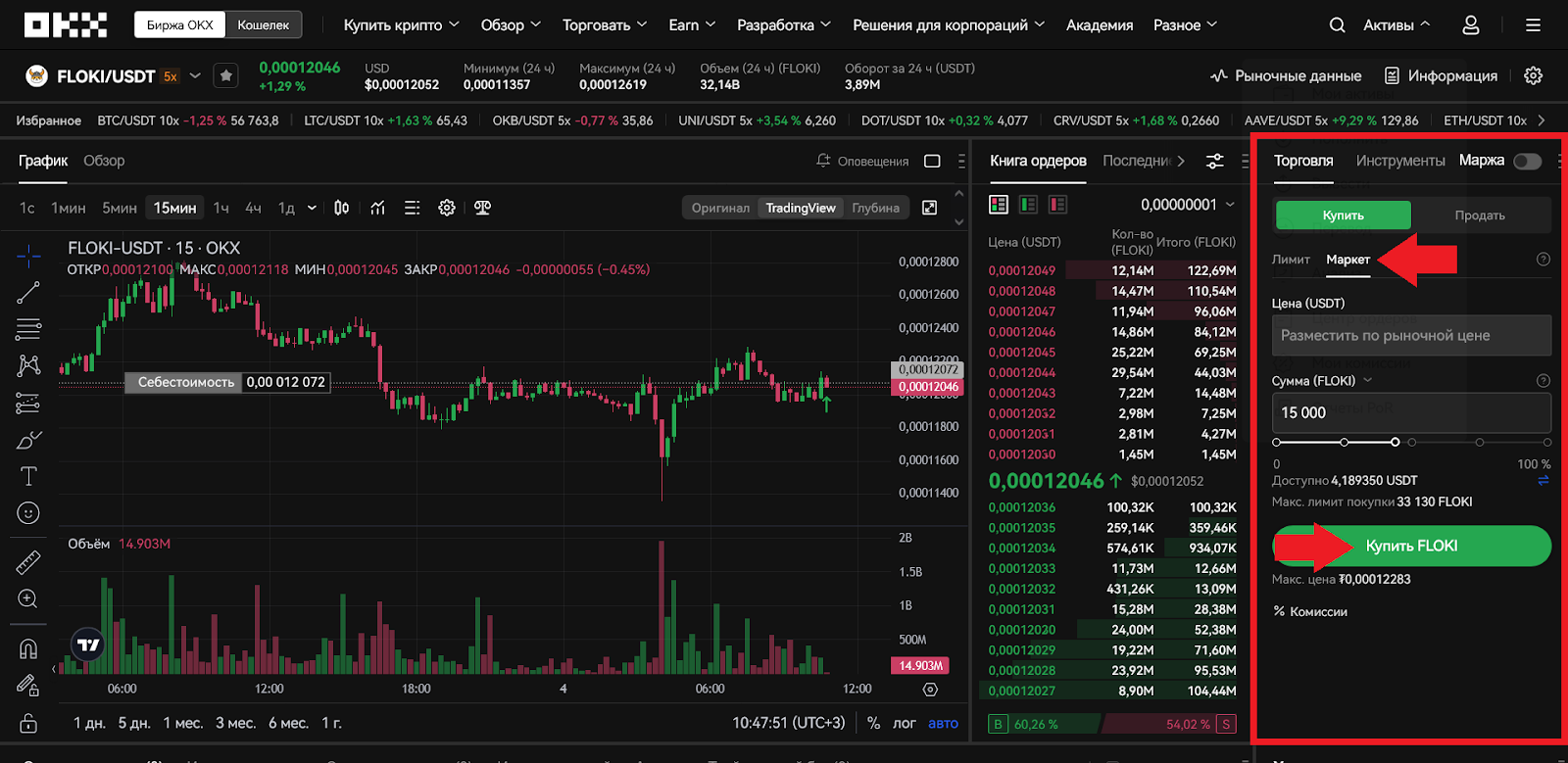Open page settings gear near Информация
The height and width of the screenshot is (763, 1568).
tap(1534, 75)
